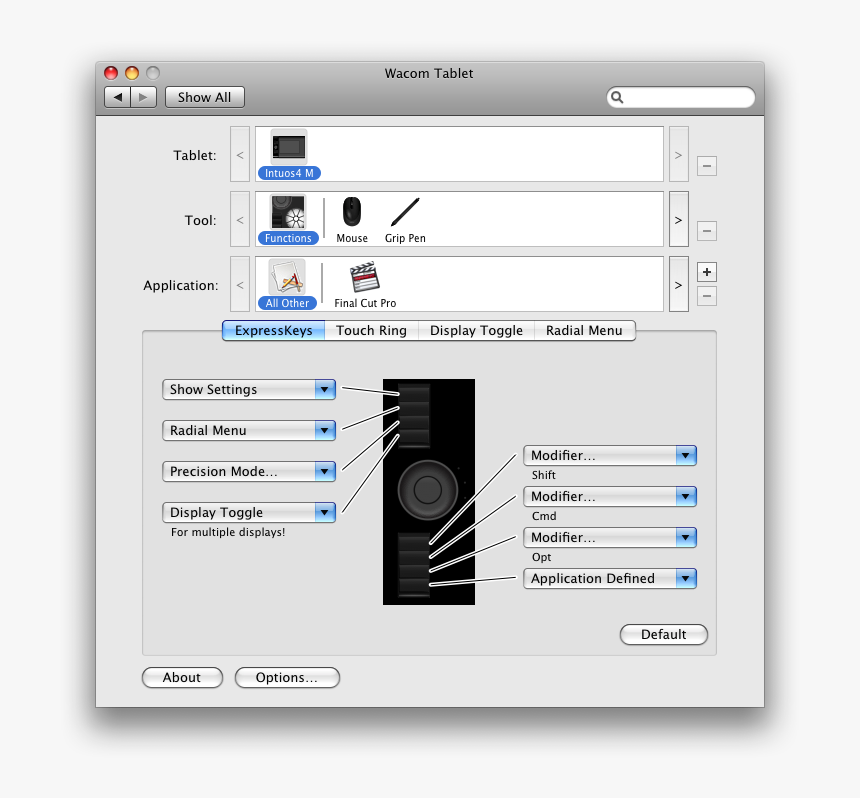The height and width of the screenshot is (798, 860).
Task: Click the 'Wacom Tablet' window title
Action: coord(429,73)
